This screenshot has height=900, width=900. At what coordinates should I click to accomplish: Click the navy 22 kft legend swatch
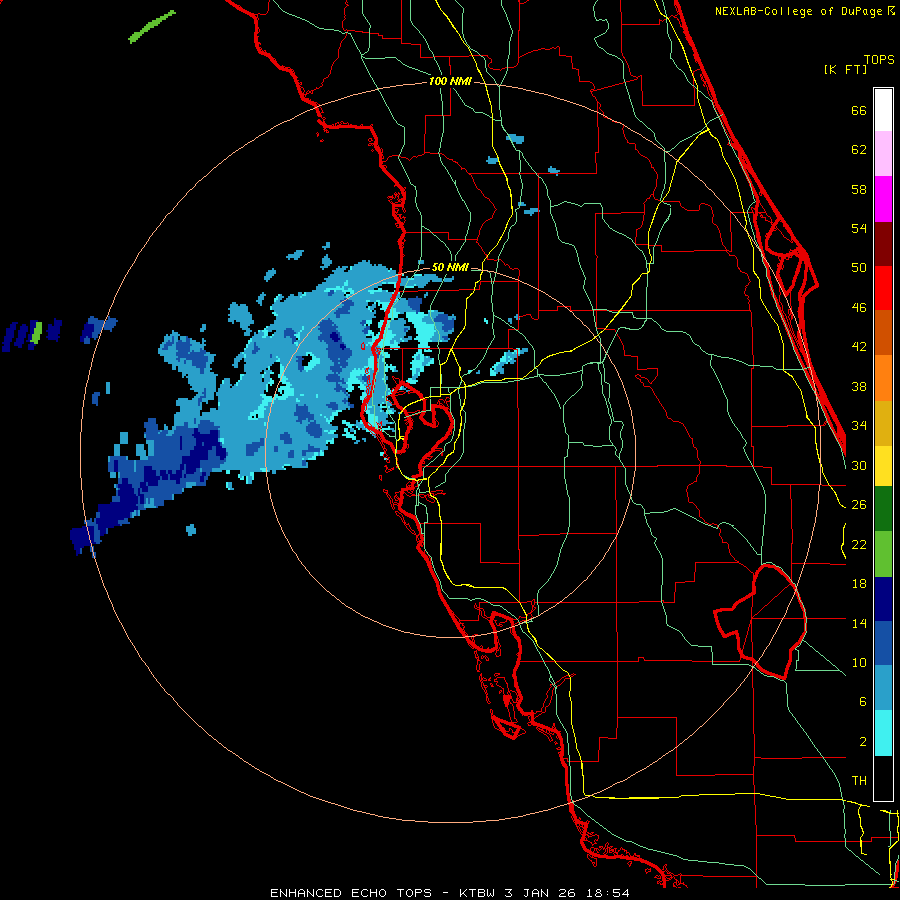[x=883, y=599]
